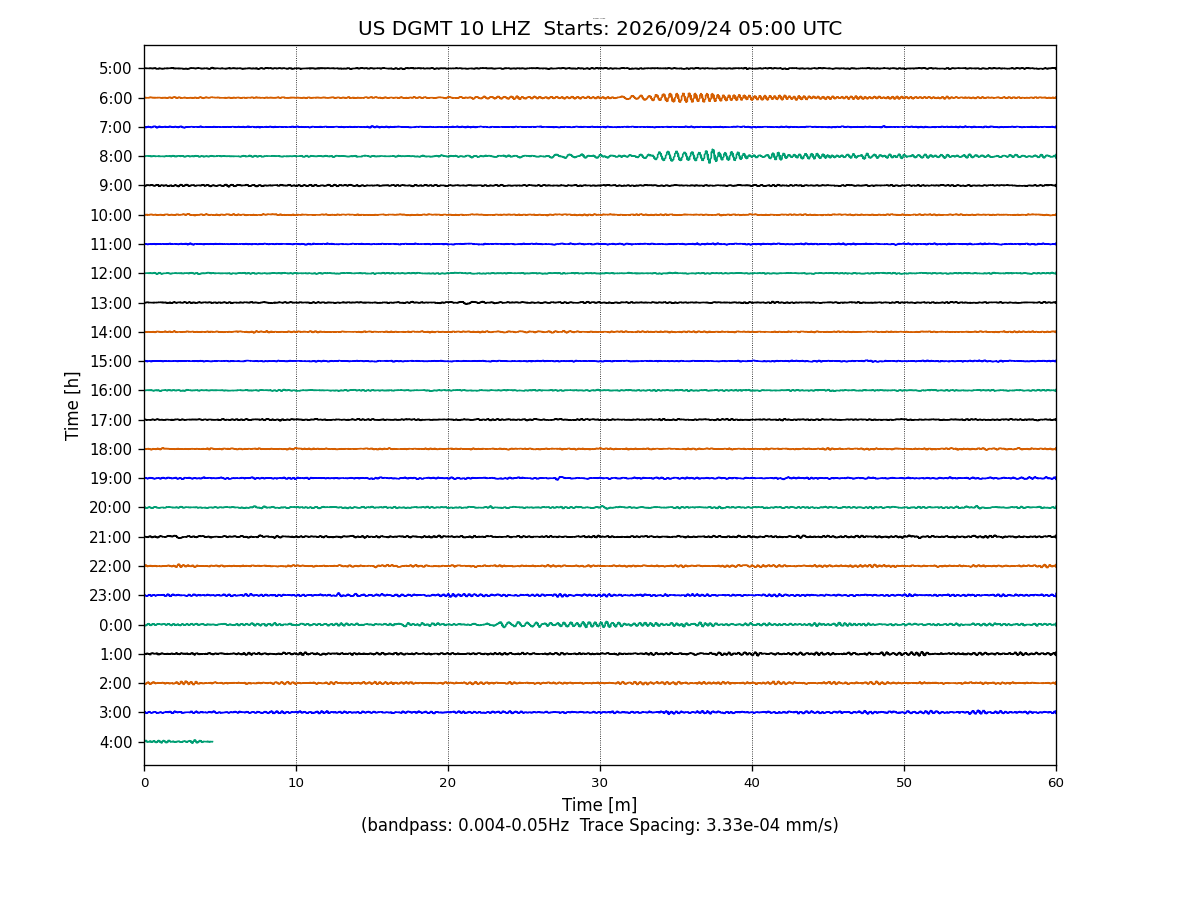Select the 5:00 hour label
The height and width of the screenshot is (900, 1200).
pos(115,69)
